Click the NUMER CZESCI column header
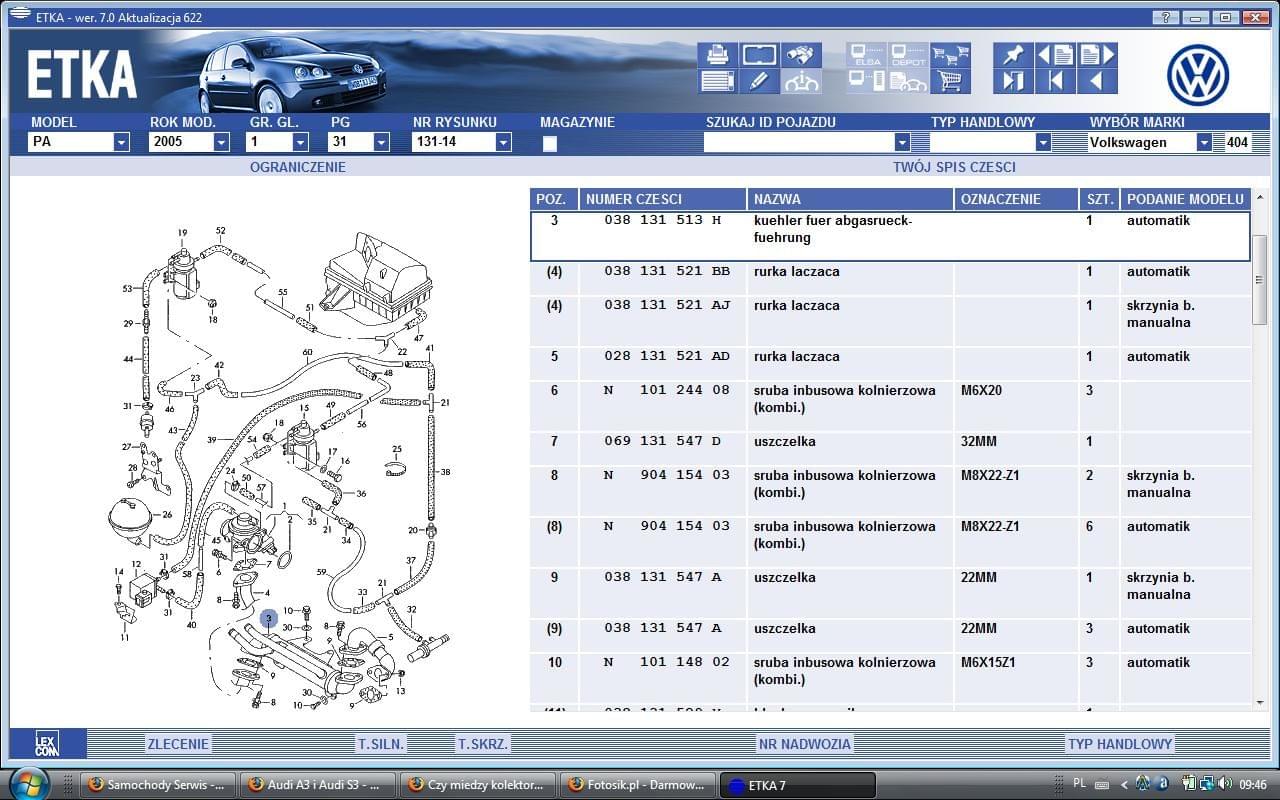This screenshot has height=800, width=1280. point(662,199)
